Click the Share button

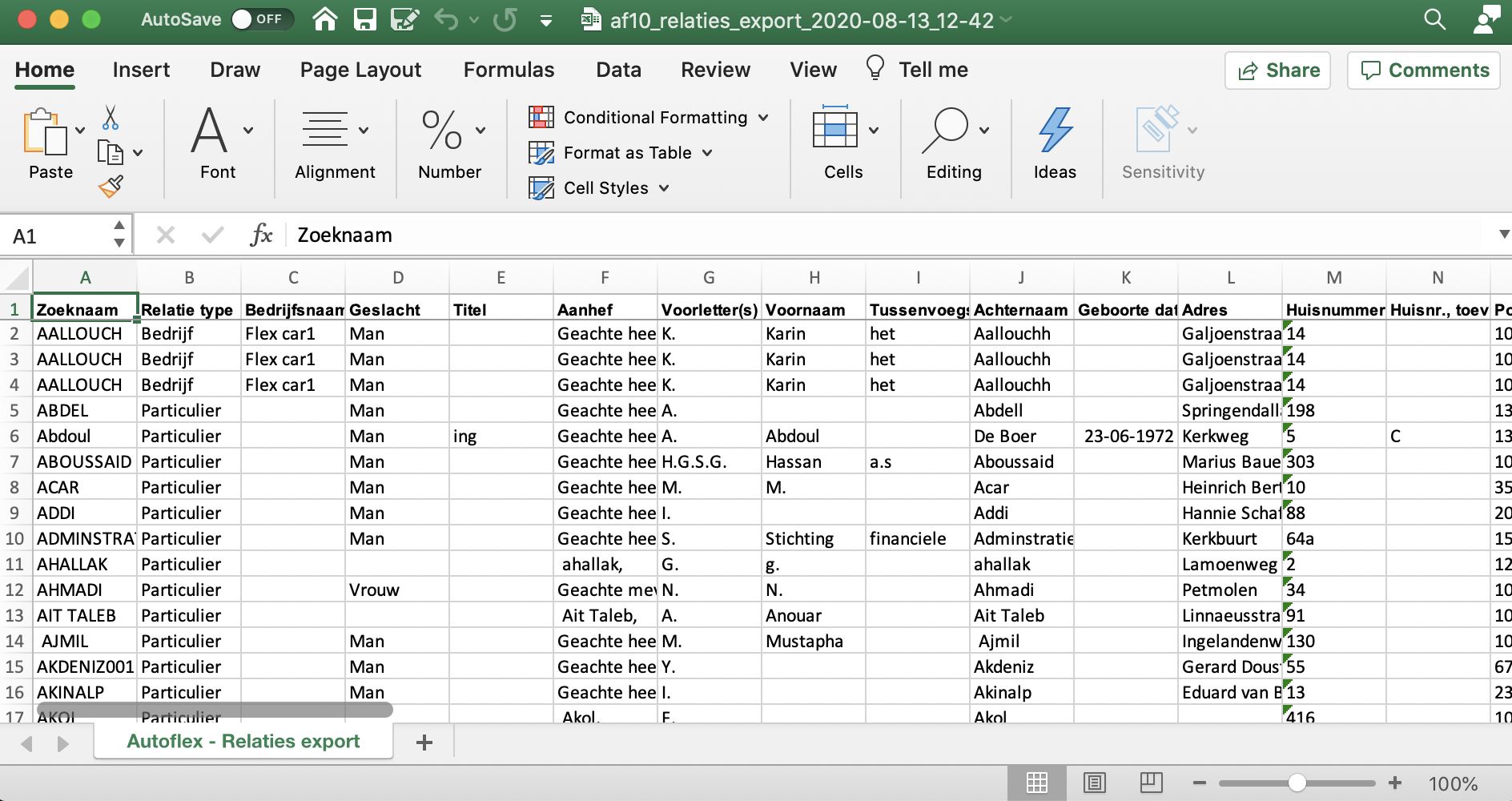(x=1278, y=70)
